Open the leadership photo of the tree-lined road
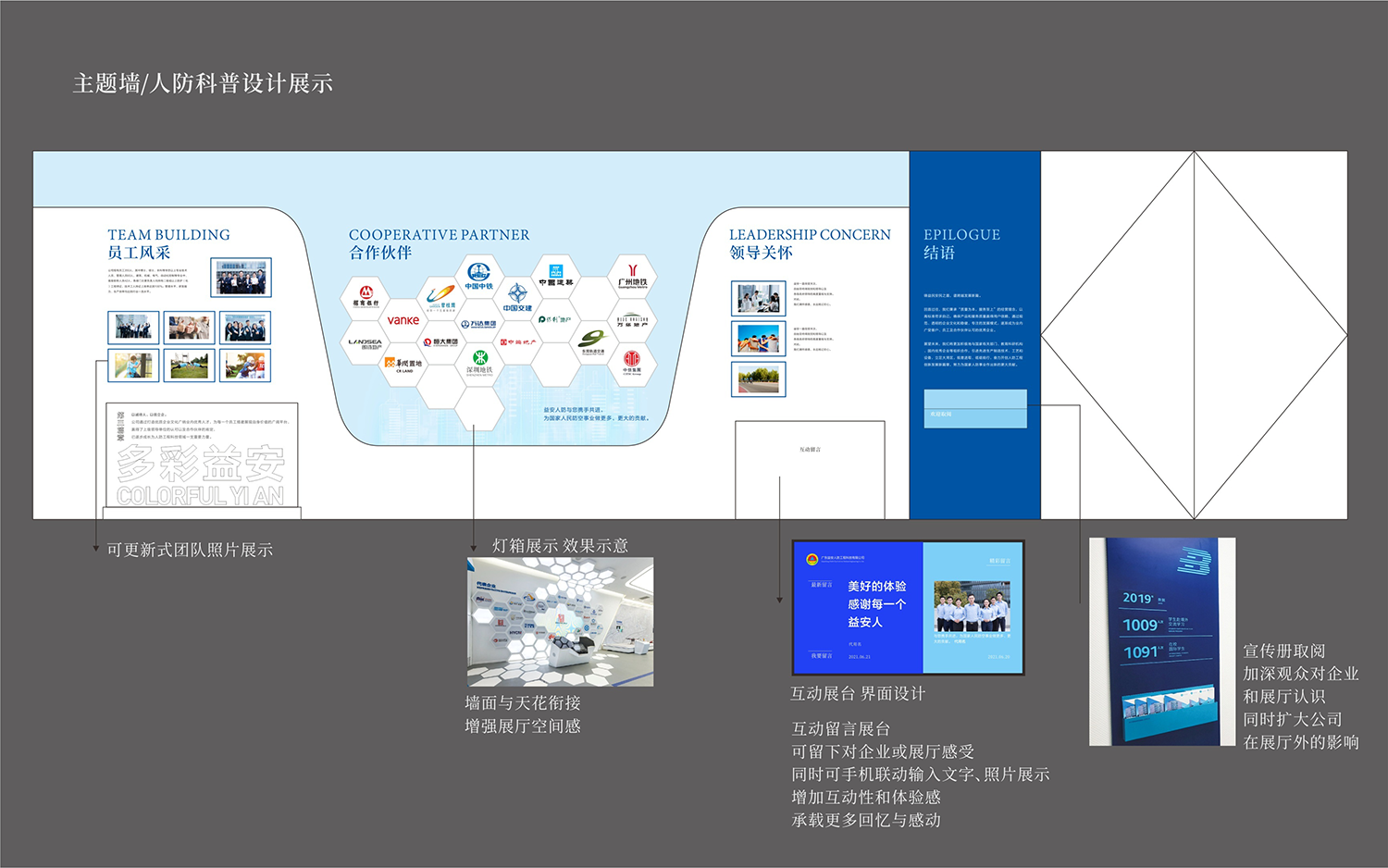This screenshot has width=1388, height=868. 759,379
